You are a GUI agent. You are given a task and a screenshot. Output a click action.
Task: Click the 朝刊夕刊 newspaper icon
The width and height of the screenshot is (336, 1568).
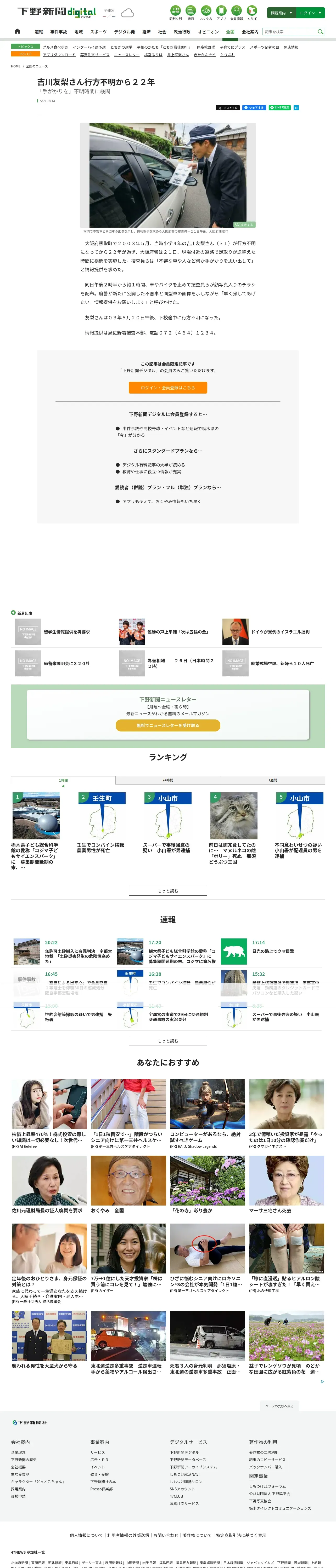point(176,13)
